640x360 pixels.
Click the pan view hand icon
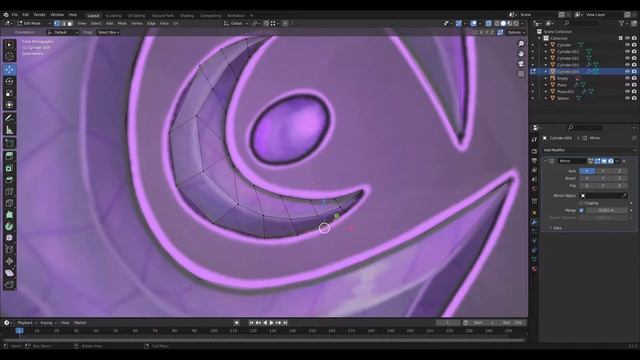[x=521, y=54]
